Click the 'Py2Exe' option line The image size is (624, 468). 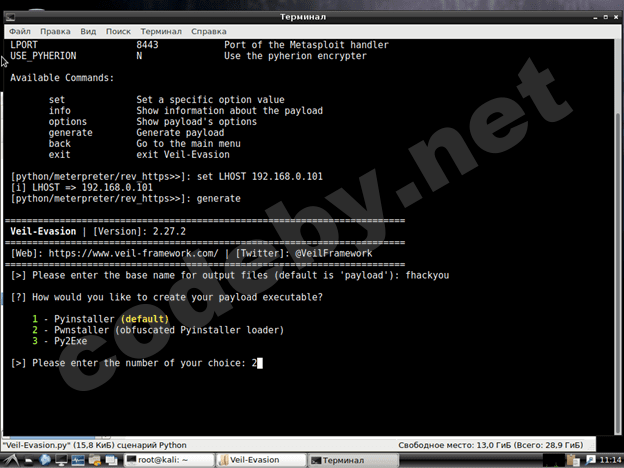point(60,341)
